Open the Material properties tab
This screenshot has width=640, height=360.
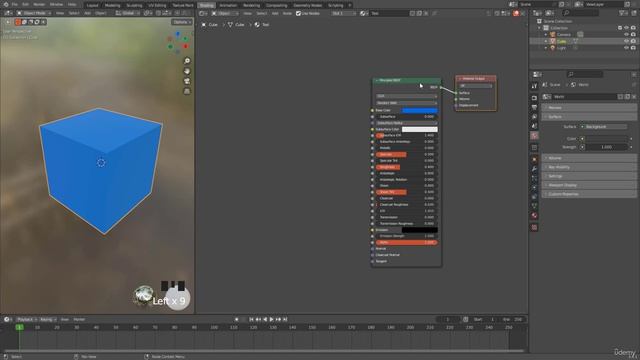click(x=534, y=216)
